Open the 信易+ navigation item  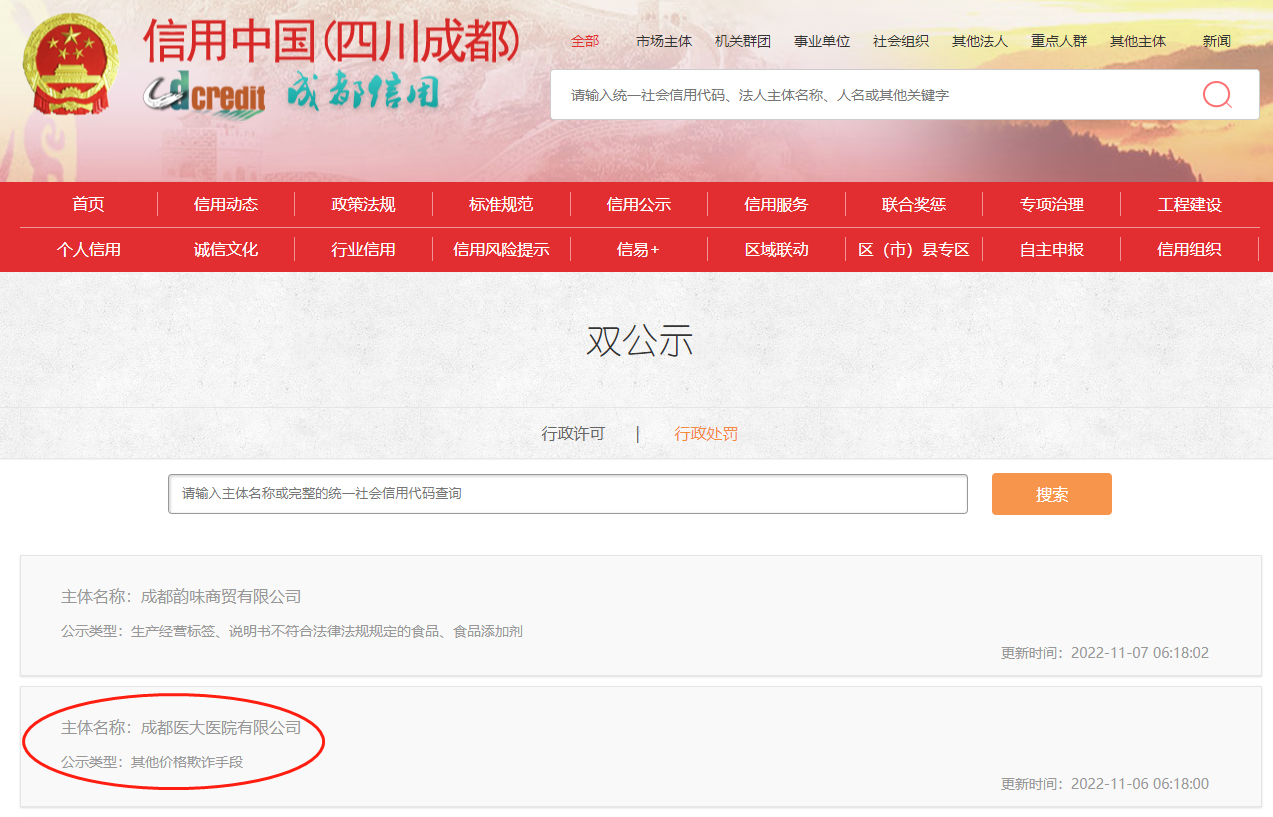coord(639,249)
